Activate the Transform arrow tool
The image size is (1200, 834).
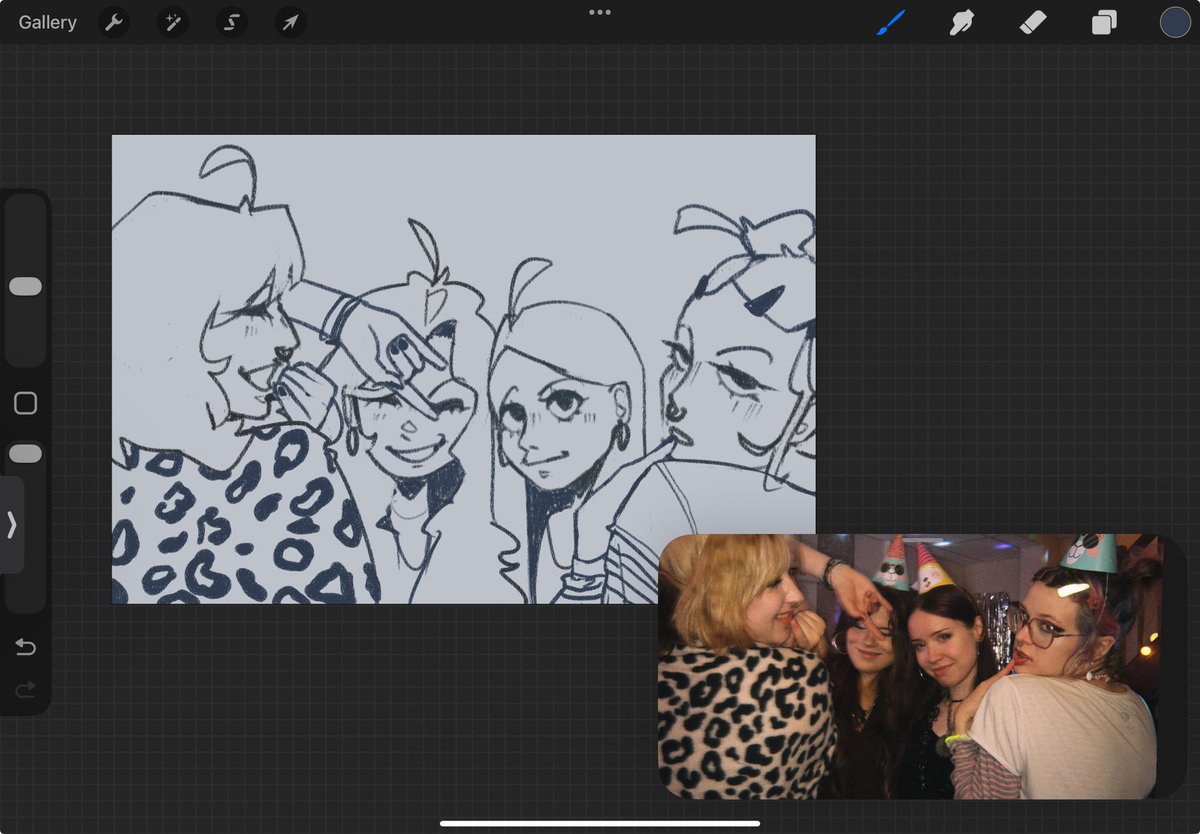tap(290, 22)
